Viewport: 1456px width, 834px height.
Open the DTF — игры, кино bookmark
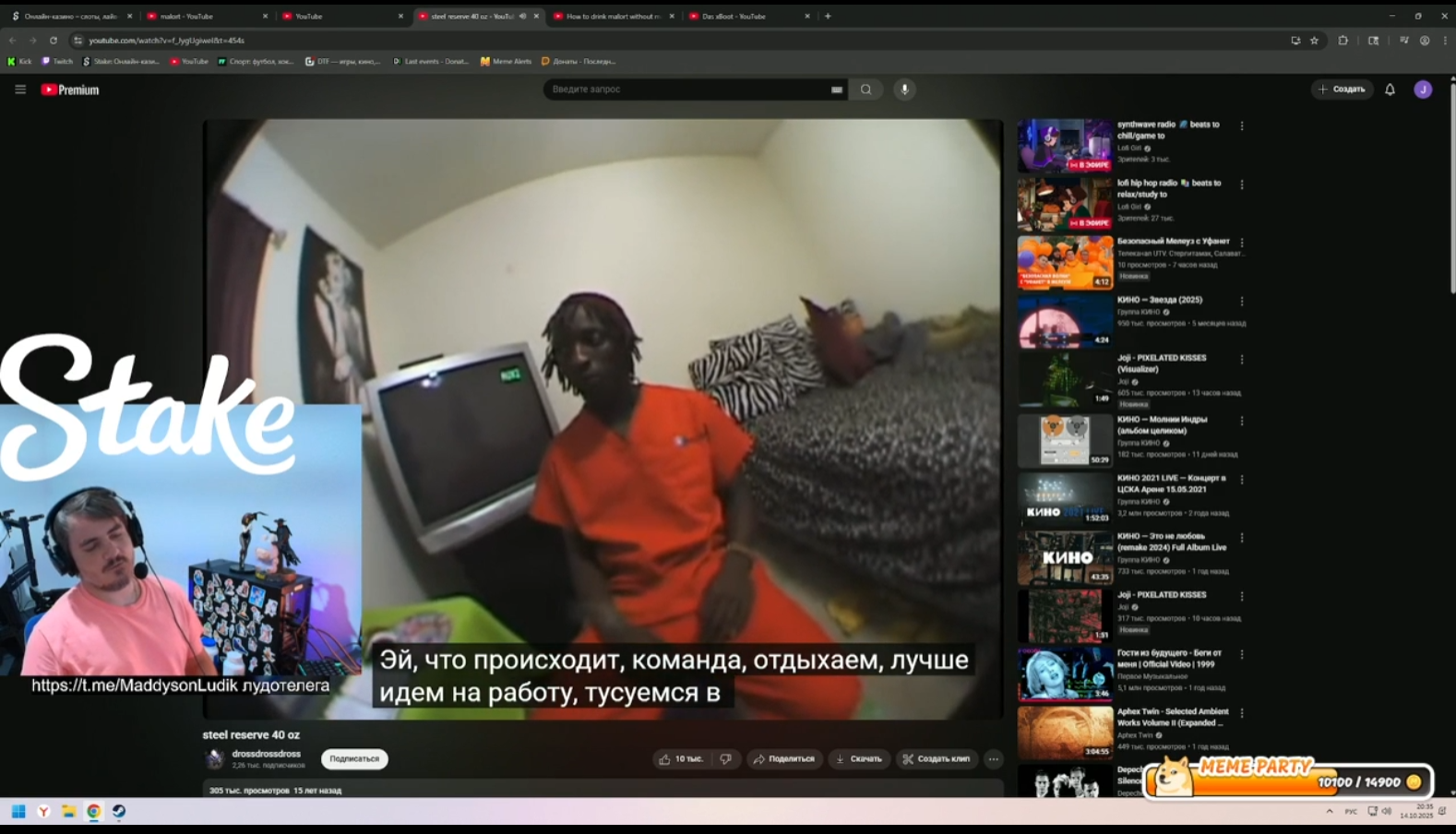342,62
